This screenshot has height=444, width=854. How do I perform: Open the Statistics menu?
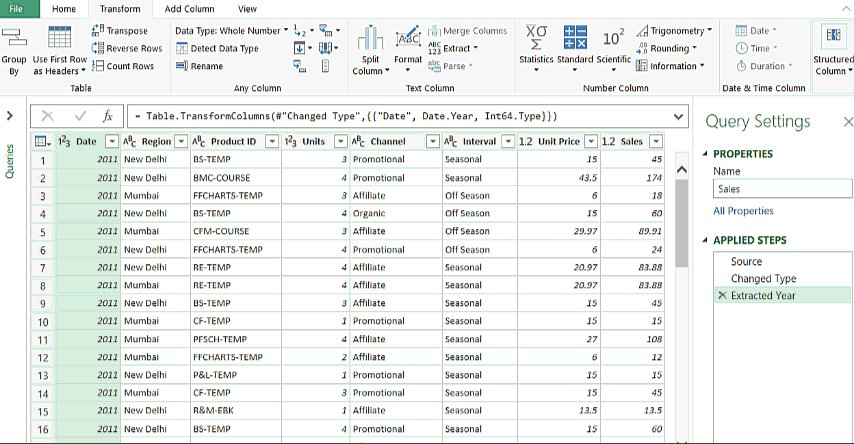coord(536,50)
